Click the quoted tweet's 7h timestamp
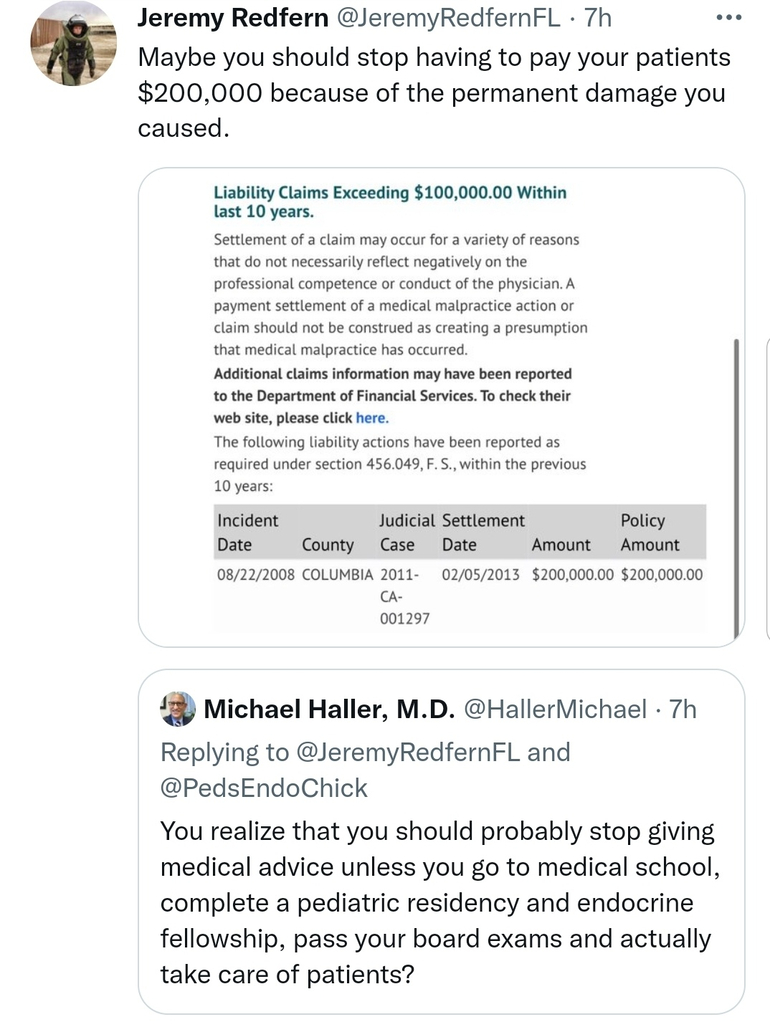 682,709
